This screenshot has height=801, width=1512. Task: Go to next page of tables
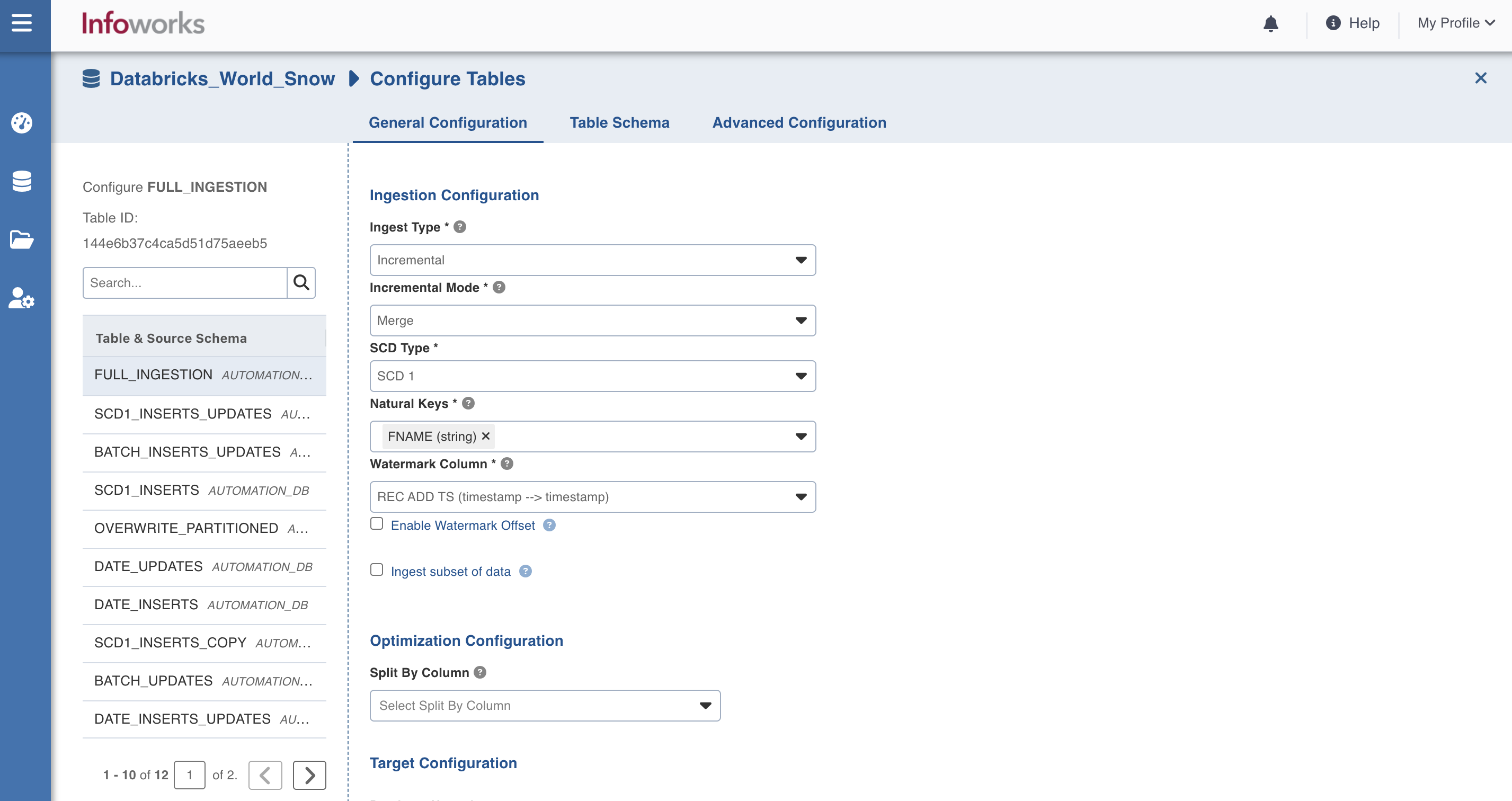click(309, 775)
